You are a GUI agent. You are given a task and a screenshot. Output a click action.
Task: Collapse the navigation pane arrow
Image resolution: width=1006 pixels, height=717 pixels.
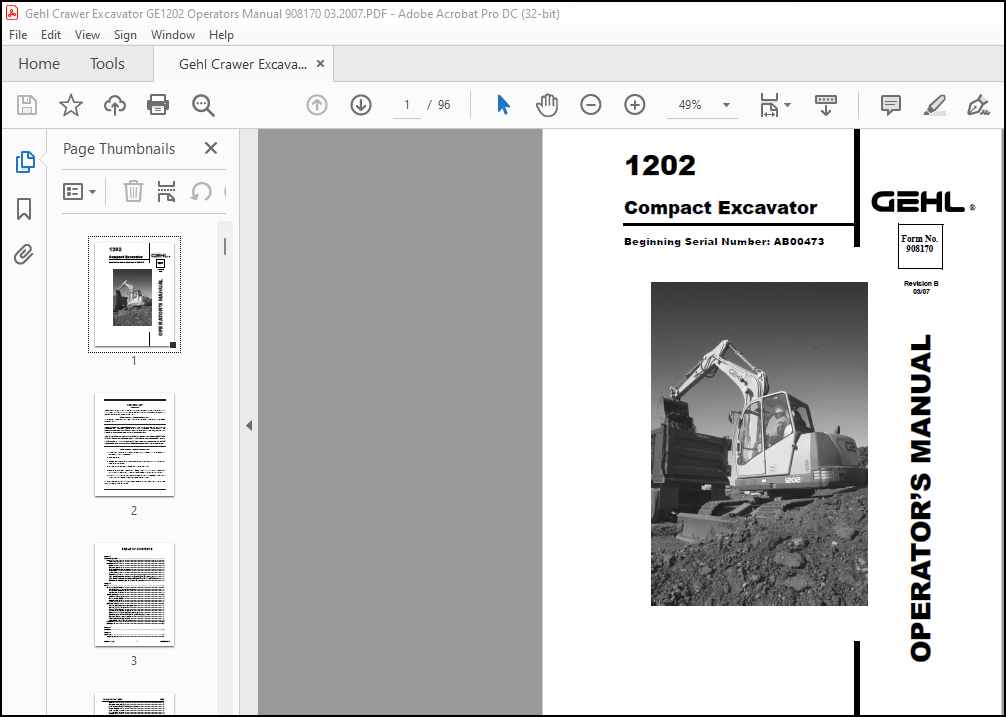coord(249,425)
